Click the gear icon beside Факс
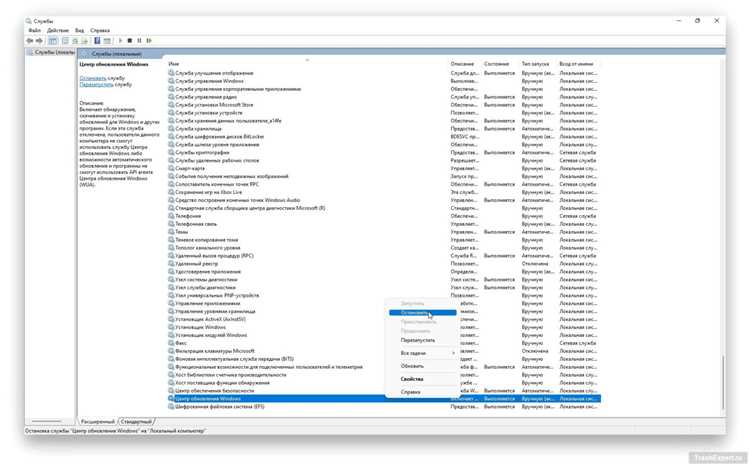The image size is (750, 466). [x=171, y=343]
